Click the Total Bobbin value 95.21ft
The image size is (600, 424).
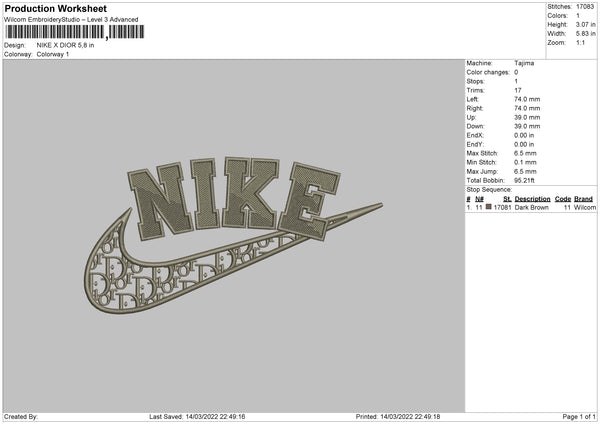[524, 180]
